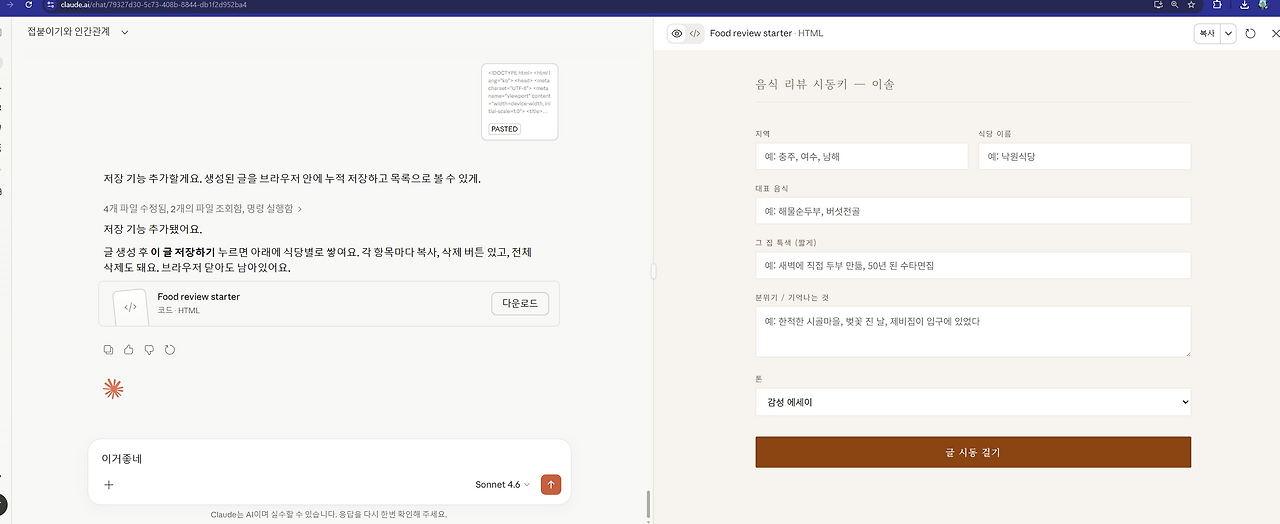Click the text '저장 기능 추가됐어요.'
The height and width of the screenshot is (524, 1280).
point(152,229)
